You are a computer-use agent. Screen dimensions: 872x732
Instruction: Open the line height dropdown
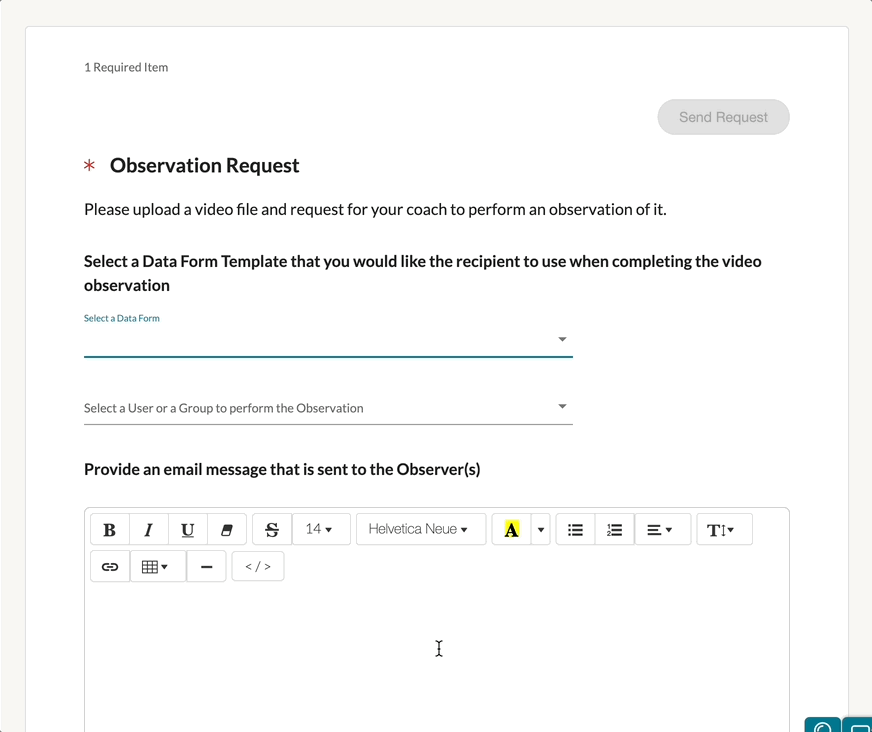point(723,530)
